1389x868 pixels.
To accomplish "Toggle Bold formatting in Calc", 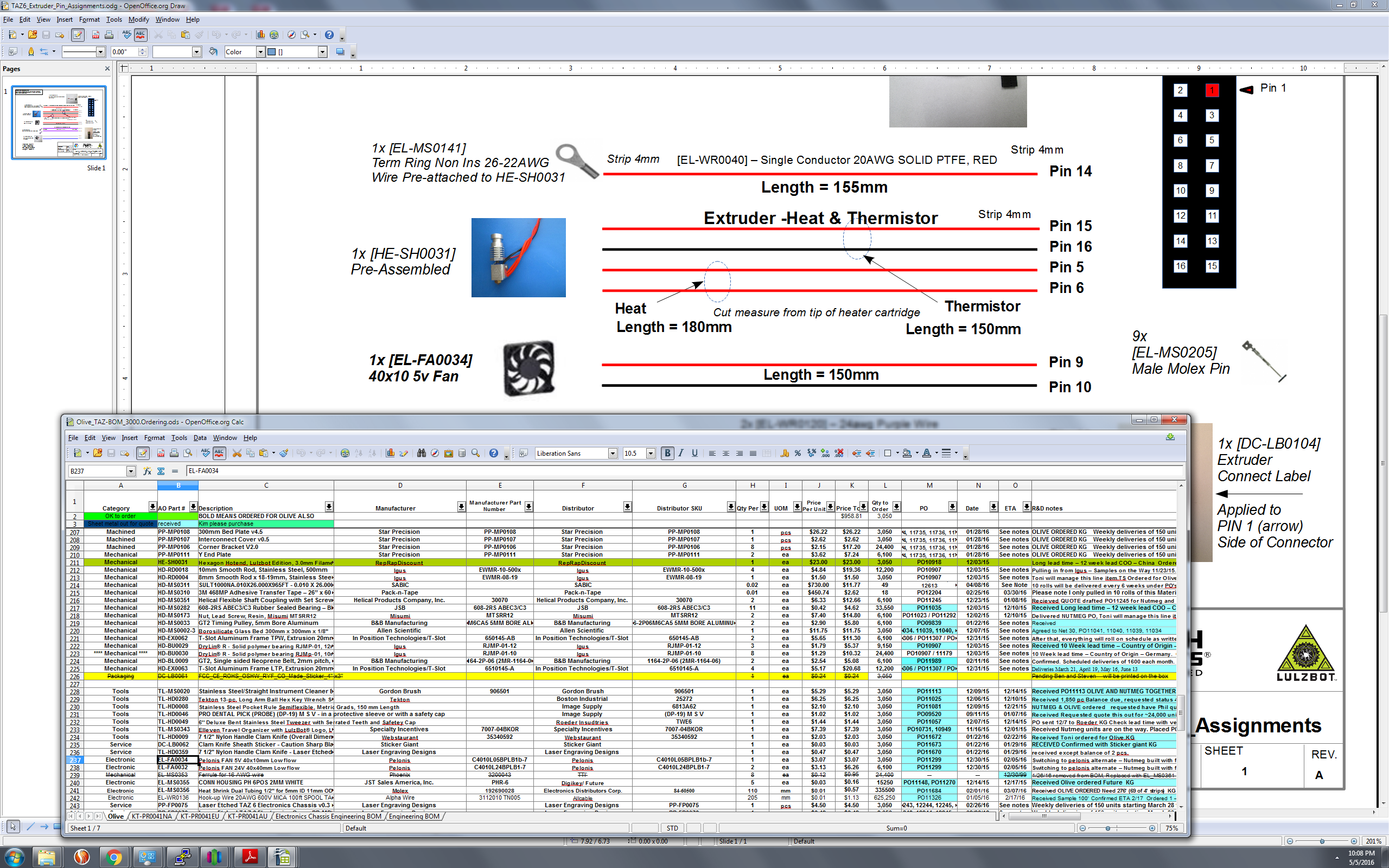I will pyautogui.click(x=667, y=454).
